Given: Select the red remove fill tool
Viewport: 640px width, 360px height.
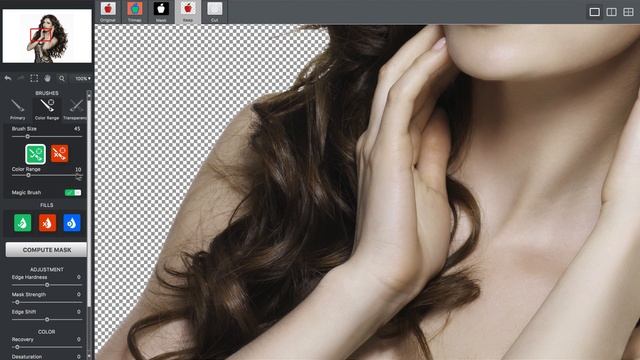Looking at the screenshot, I should tap(47, 223).
